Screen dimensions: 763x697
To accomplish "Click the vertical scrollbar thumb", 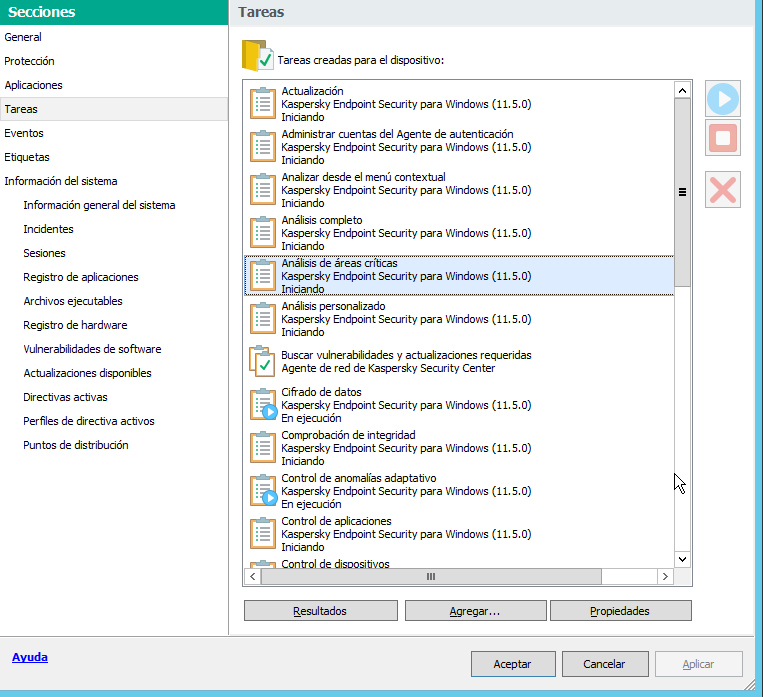I will pos(682,192).
